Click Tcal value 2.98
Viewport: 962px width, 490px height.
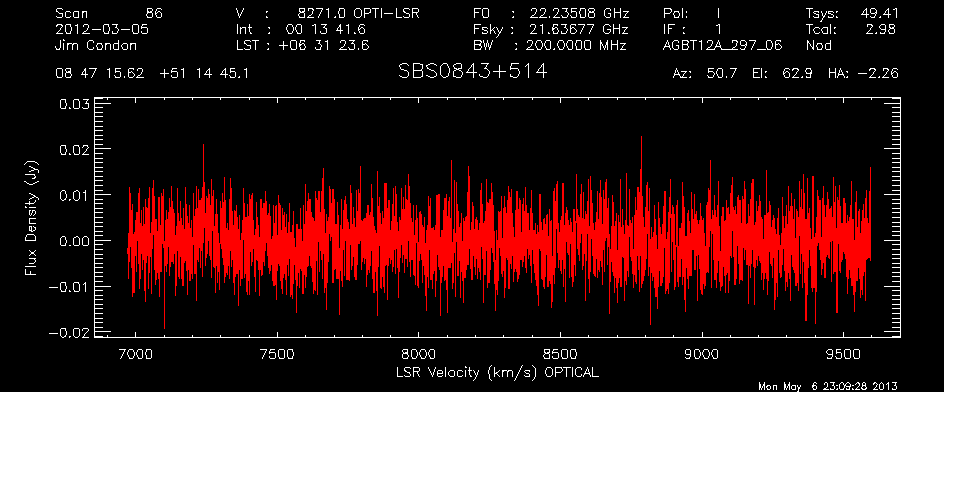click(x=882, y=29)
